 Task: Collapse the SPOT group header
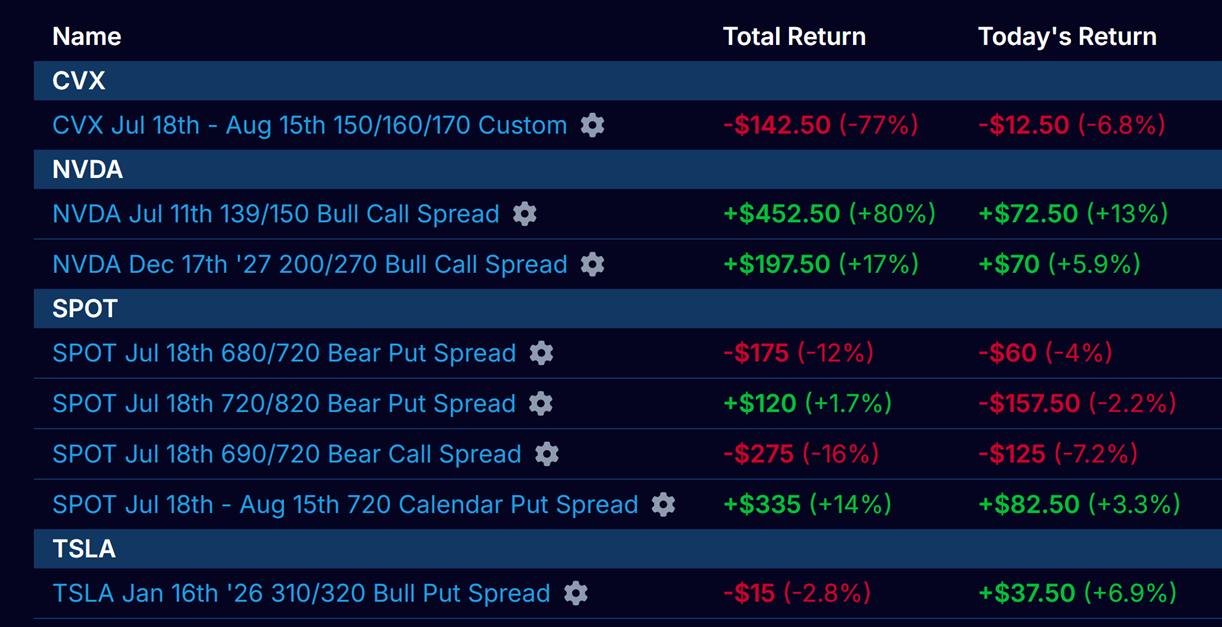point(85,309)
